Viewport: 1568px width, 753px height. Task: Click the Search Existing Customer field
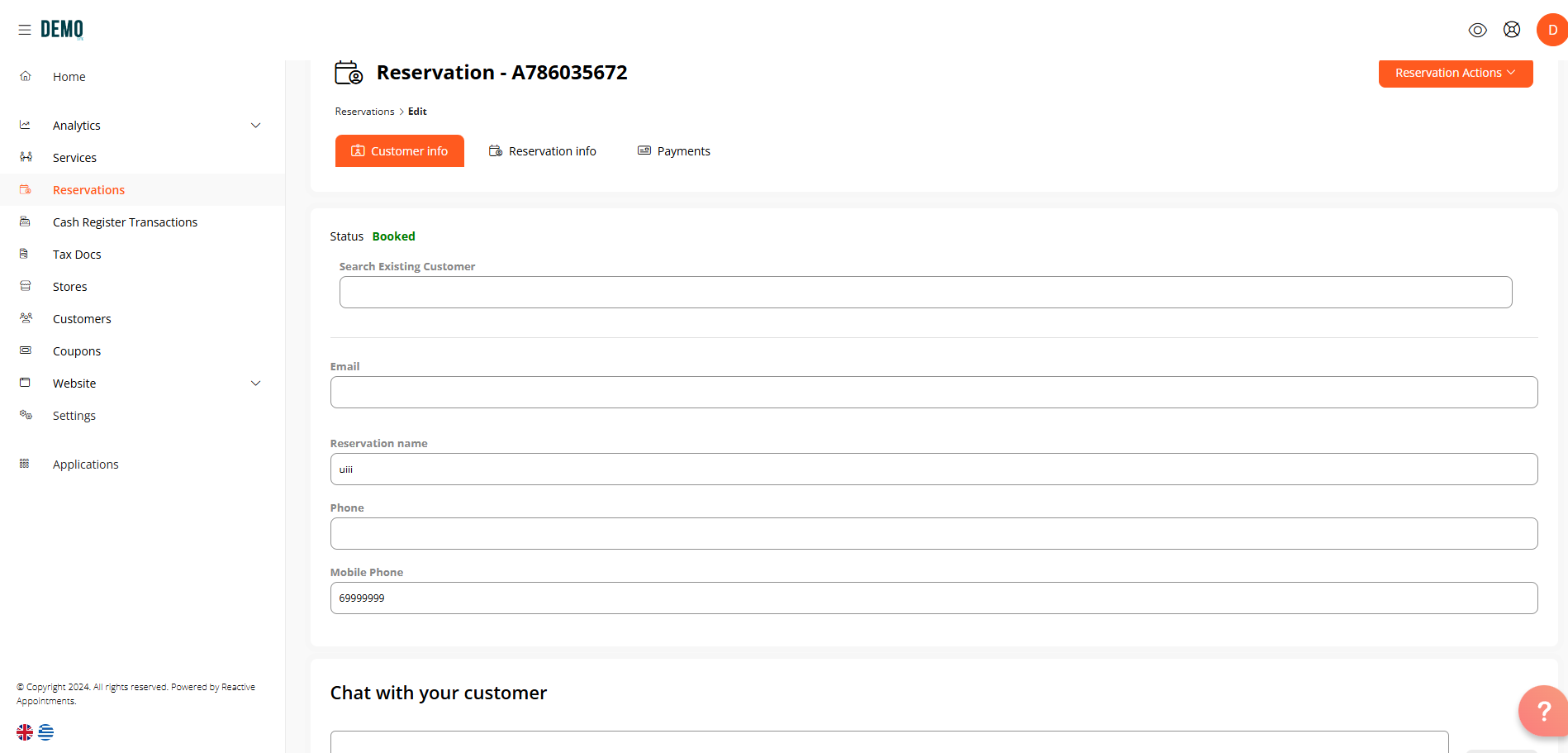(x=925, y=293)
